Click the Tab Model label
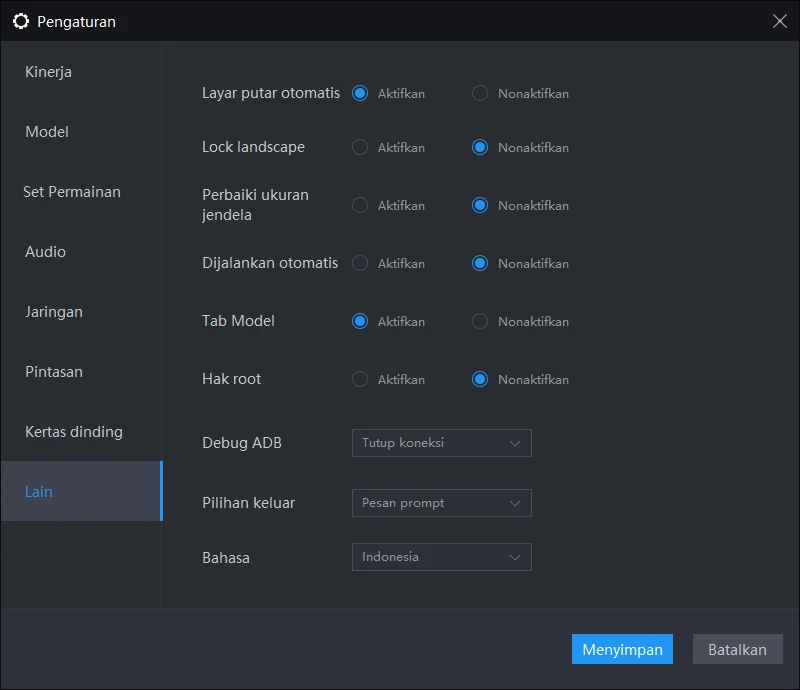Image resolution: width=800 pixels, height=690 pixels. click(238, 321)
